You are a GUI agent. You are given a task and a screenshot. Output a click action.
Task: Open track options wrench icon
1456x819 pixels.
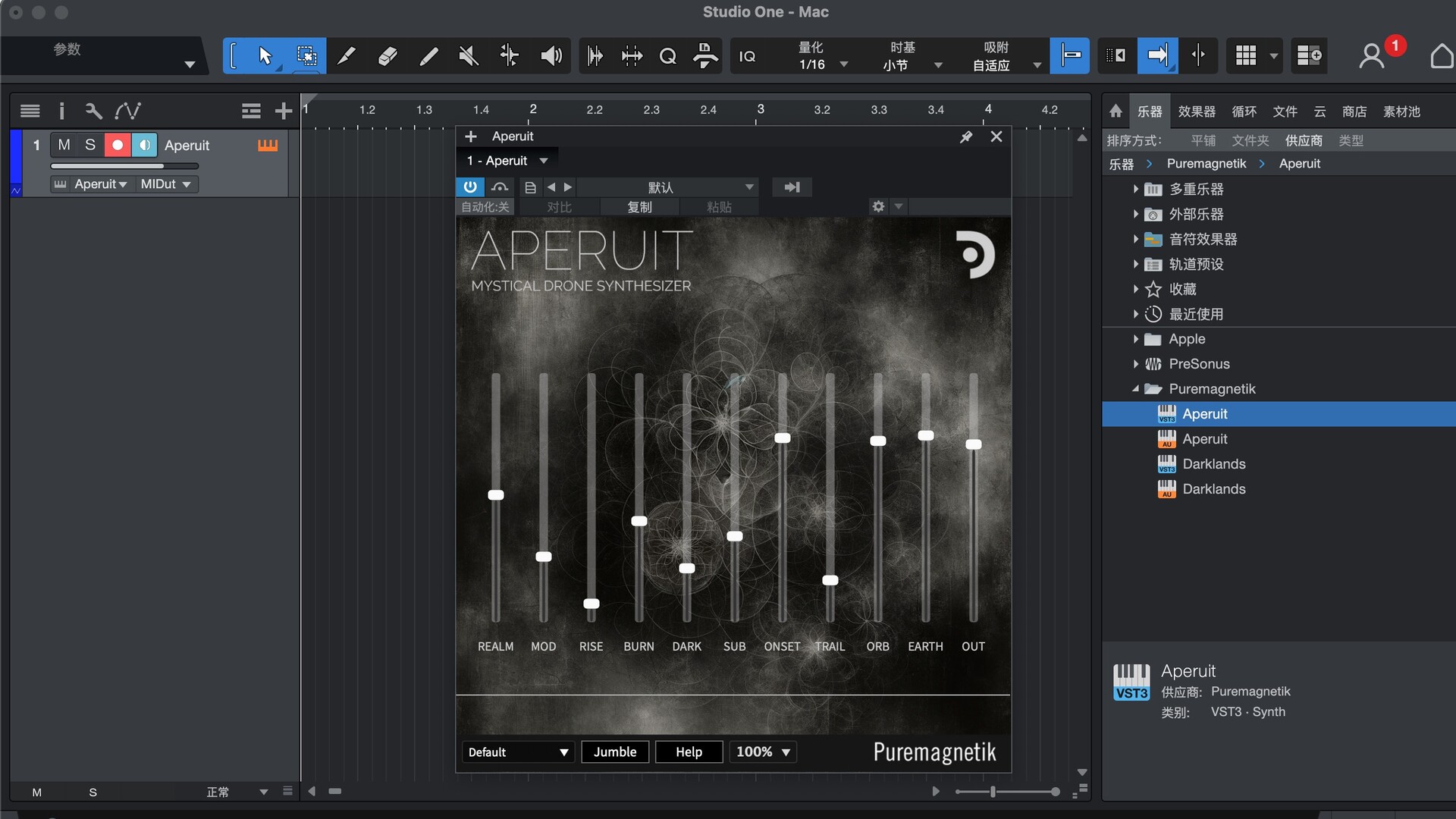coord(93,111)
